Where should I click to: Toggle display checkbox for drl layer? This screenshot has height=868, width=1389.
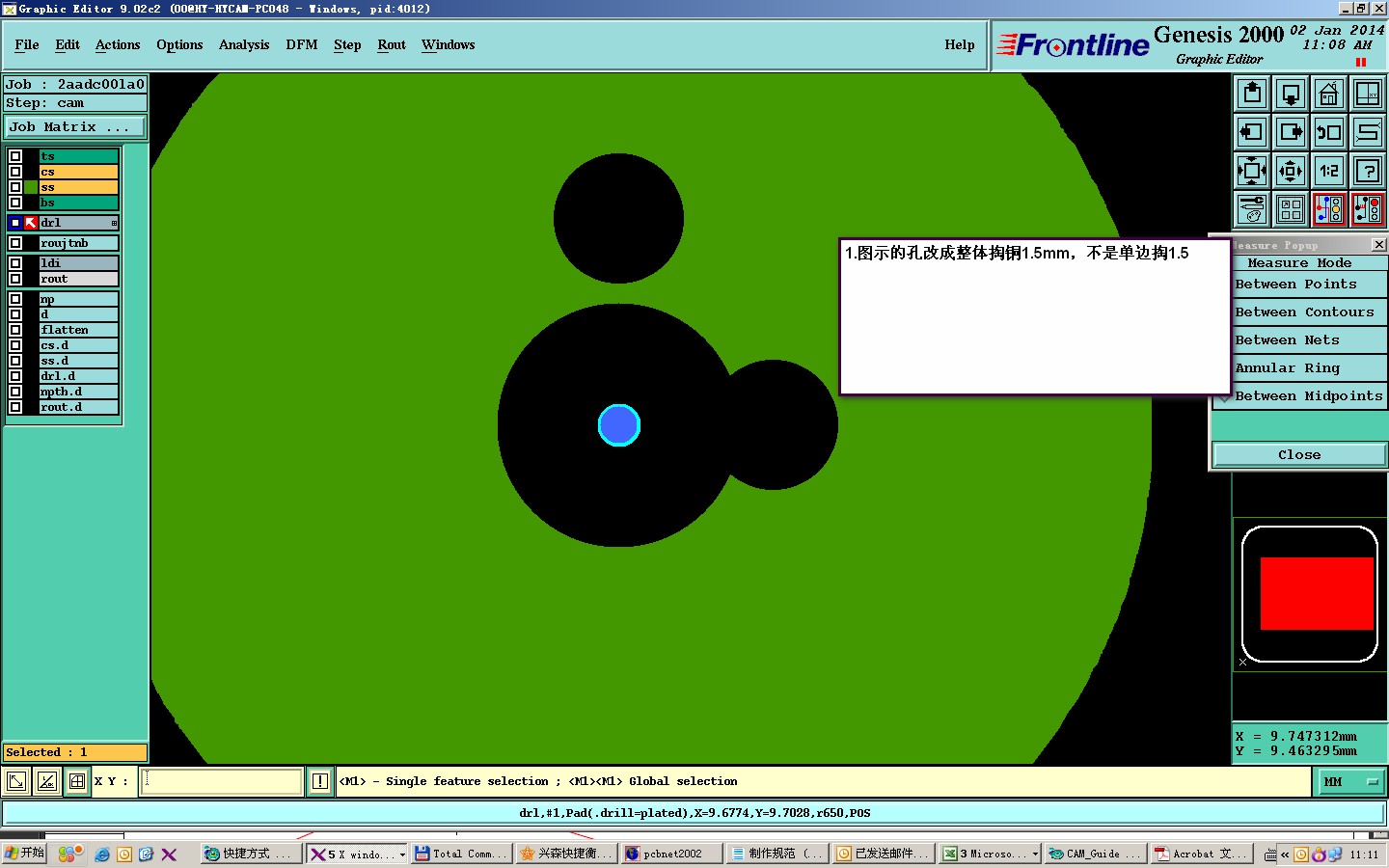(x=15, y=223)
